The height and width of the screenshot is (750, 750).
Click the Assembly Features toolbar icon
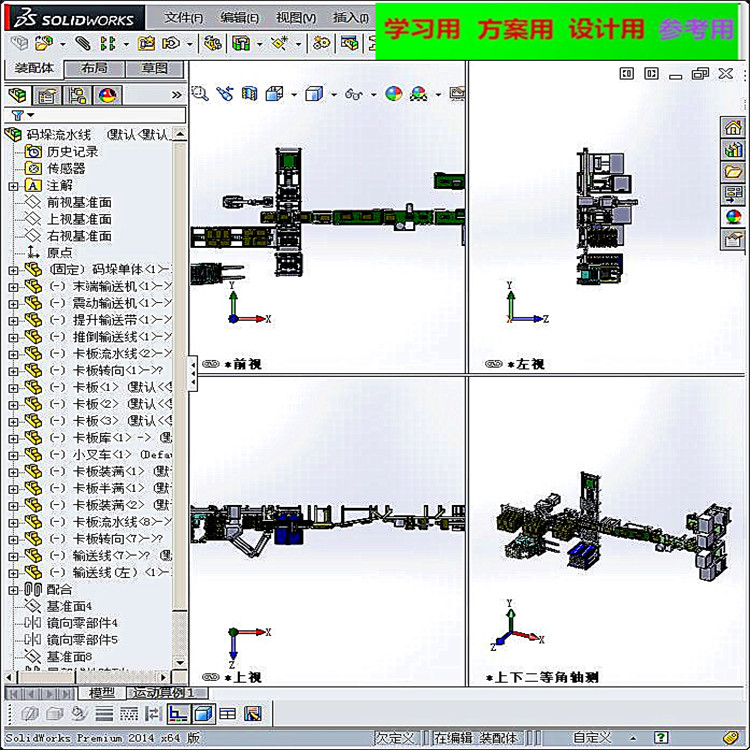[x=241, y=44]
